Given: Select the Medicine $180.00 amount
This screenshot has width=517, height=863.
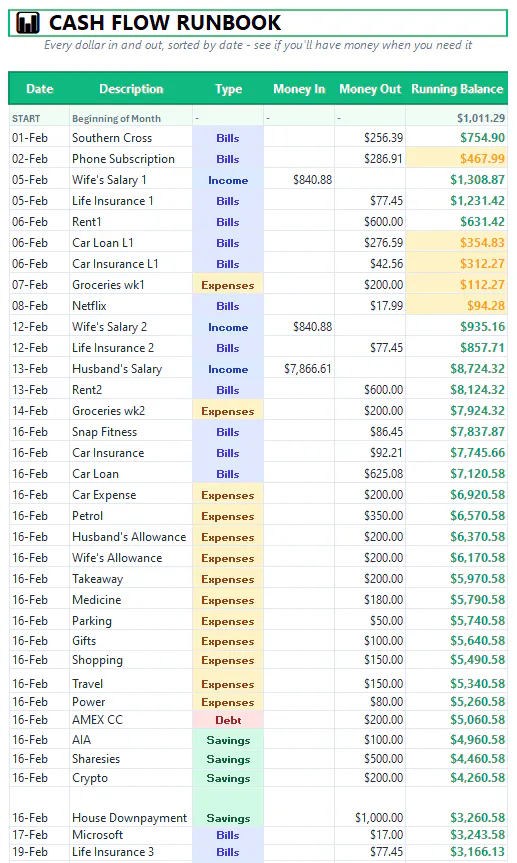Looking at the screenshot, I should (x=370, y=599).
